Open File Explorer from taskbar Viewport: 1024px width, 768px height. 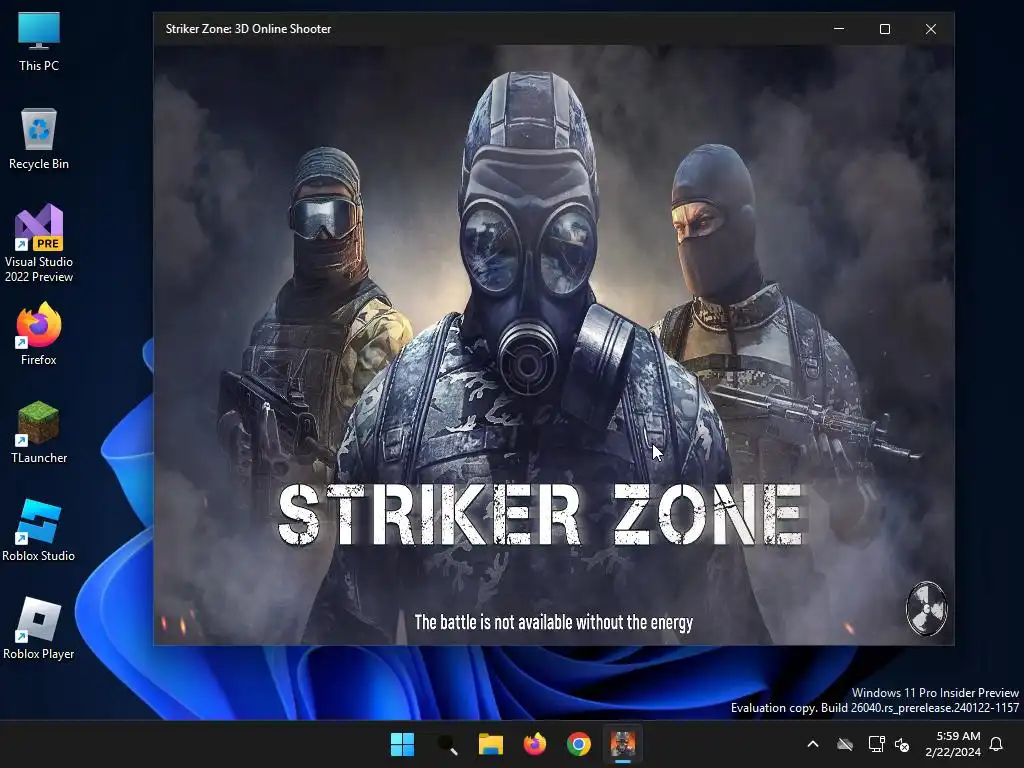click(490, 744)
